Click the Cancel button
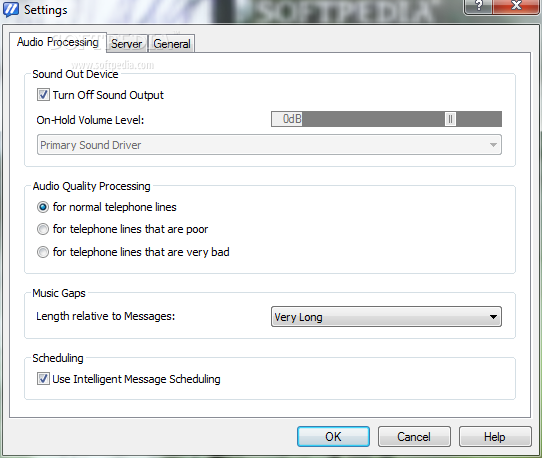 414,437
